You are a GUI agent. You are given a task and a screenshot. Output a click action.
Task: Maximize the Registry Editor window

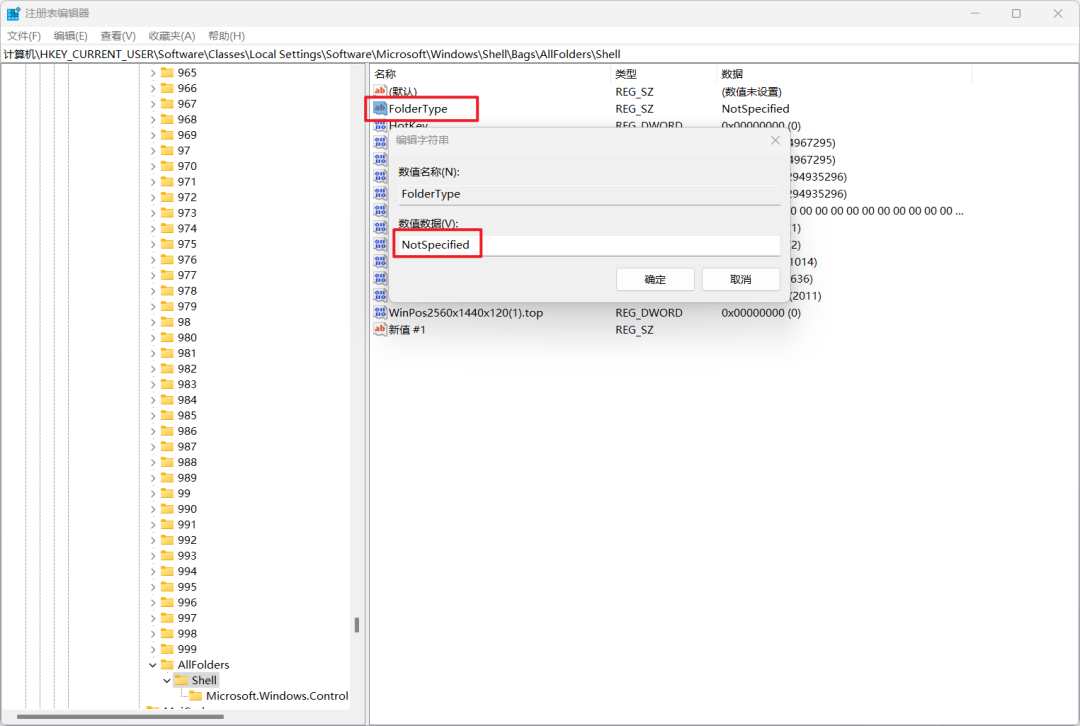click(x=1016, y=13)
